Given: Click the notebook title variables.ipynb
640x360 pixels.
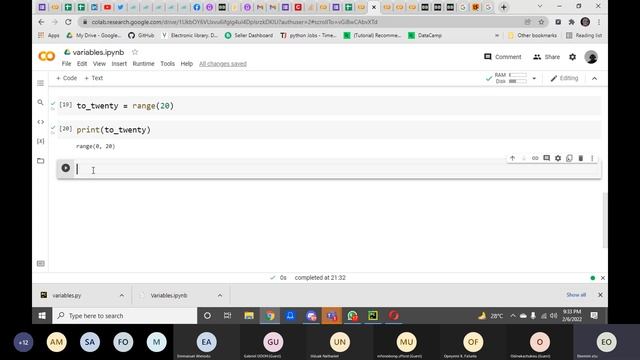Looking at the screenshot, I should click(98, 52).
